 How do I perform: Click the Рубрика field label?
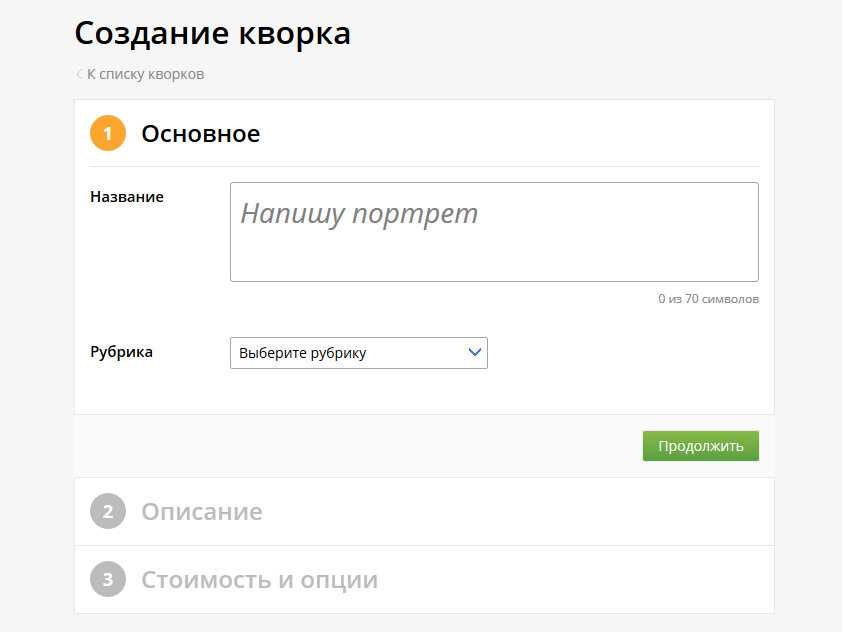[x=121, y=352]
